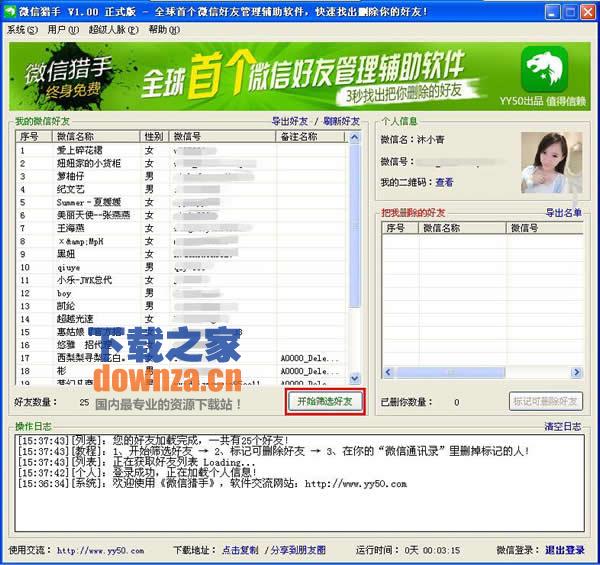Select friend row 萝柚仔
This screenshot has height=565, width=600.
(181, 176)
